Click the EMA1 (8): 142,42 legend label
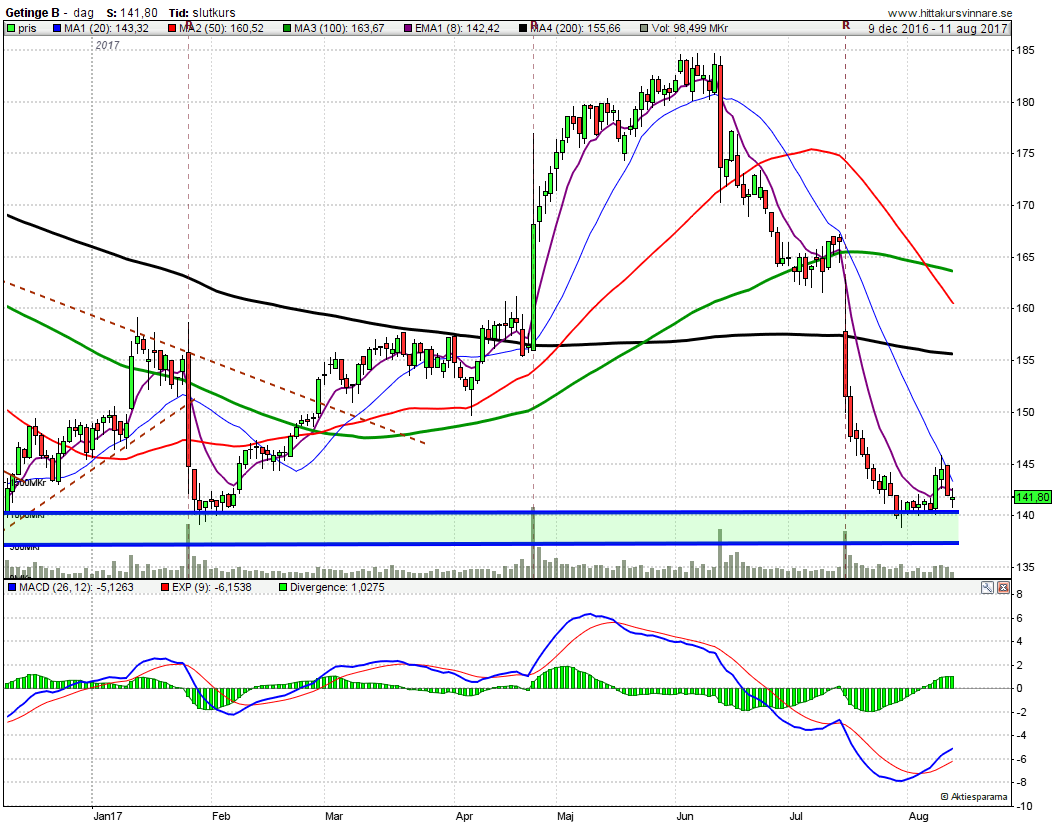The height and width of the screenshot is (829, 1055). point(458,28)
